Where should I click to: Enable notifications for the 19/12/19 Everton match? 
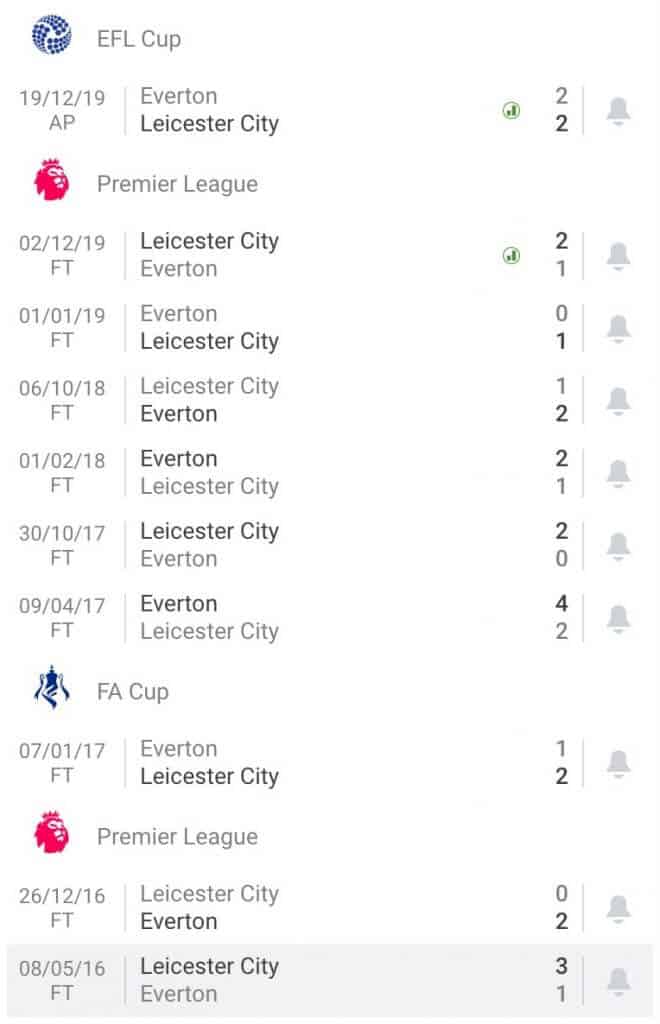click(617, 111)
